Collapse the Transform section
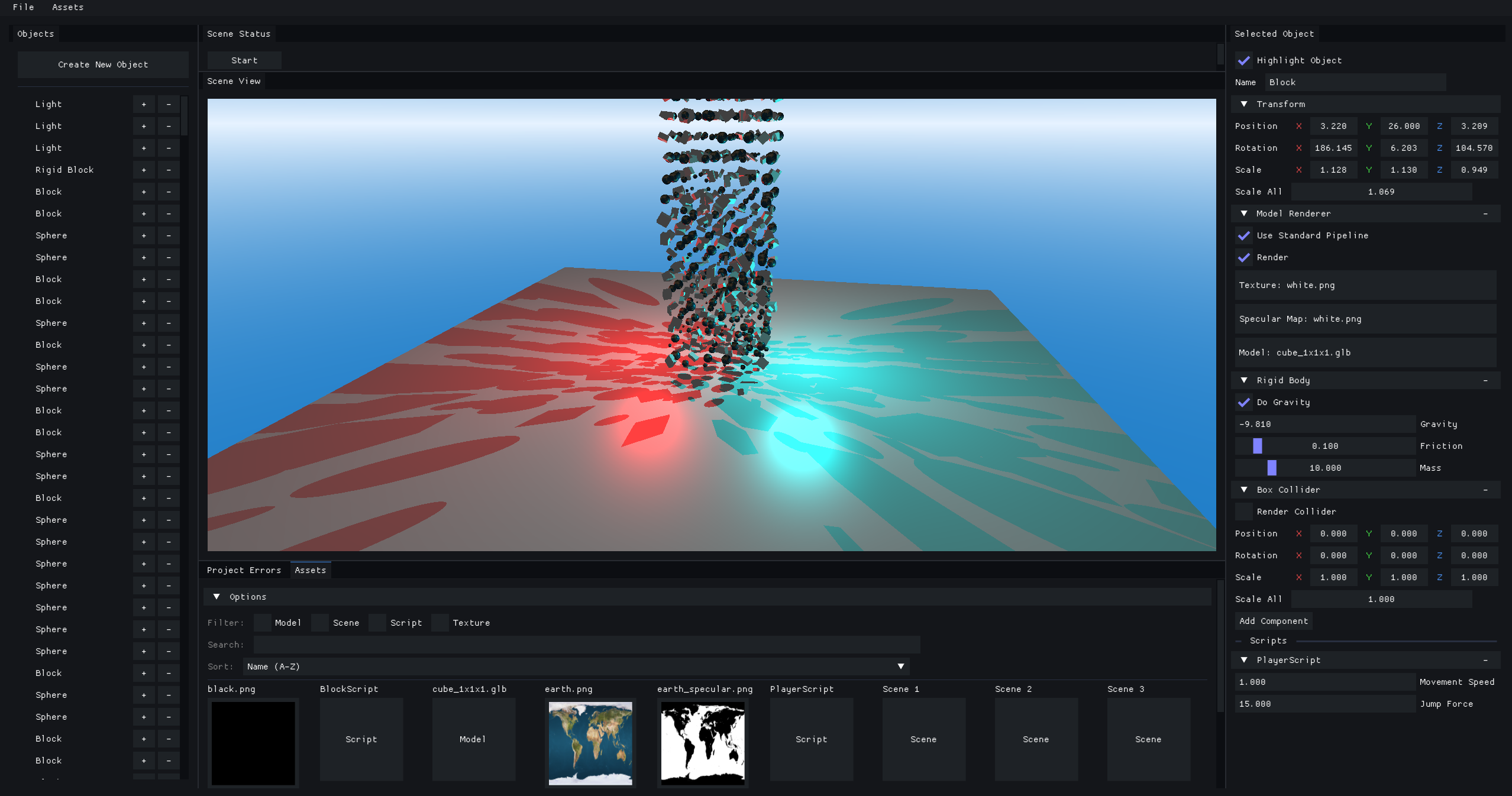 (x=1244, y=104)
